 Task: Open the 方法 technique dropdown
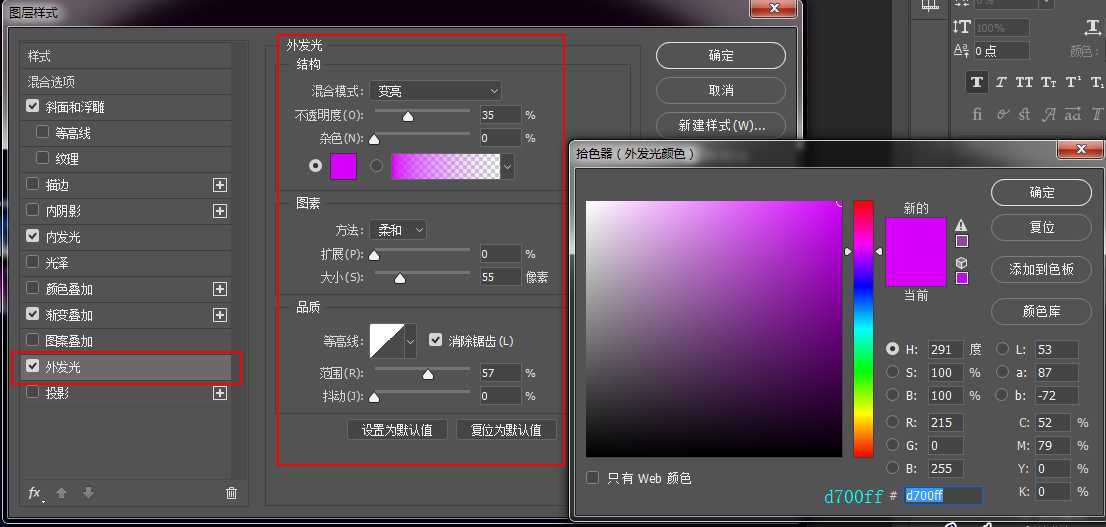(398, 230)
